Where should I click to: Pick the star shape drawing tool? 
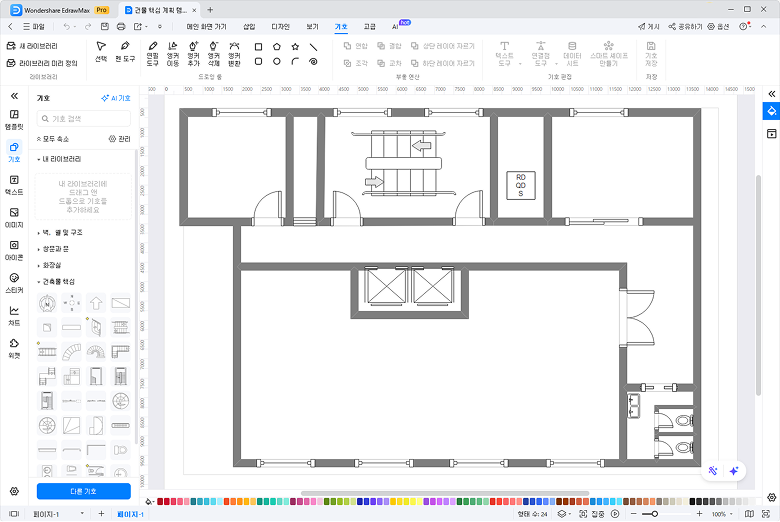(295, 47)
